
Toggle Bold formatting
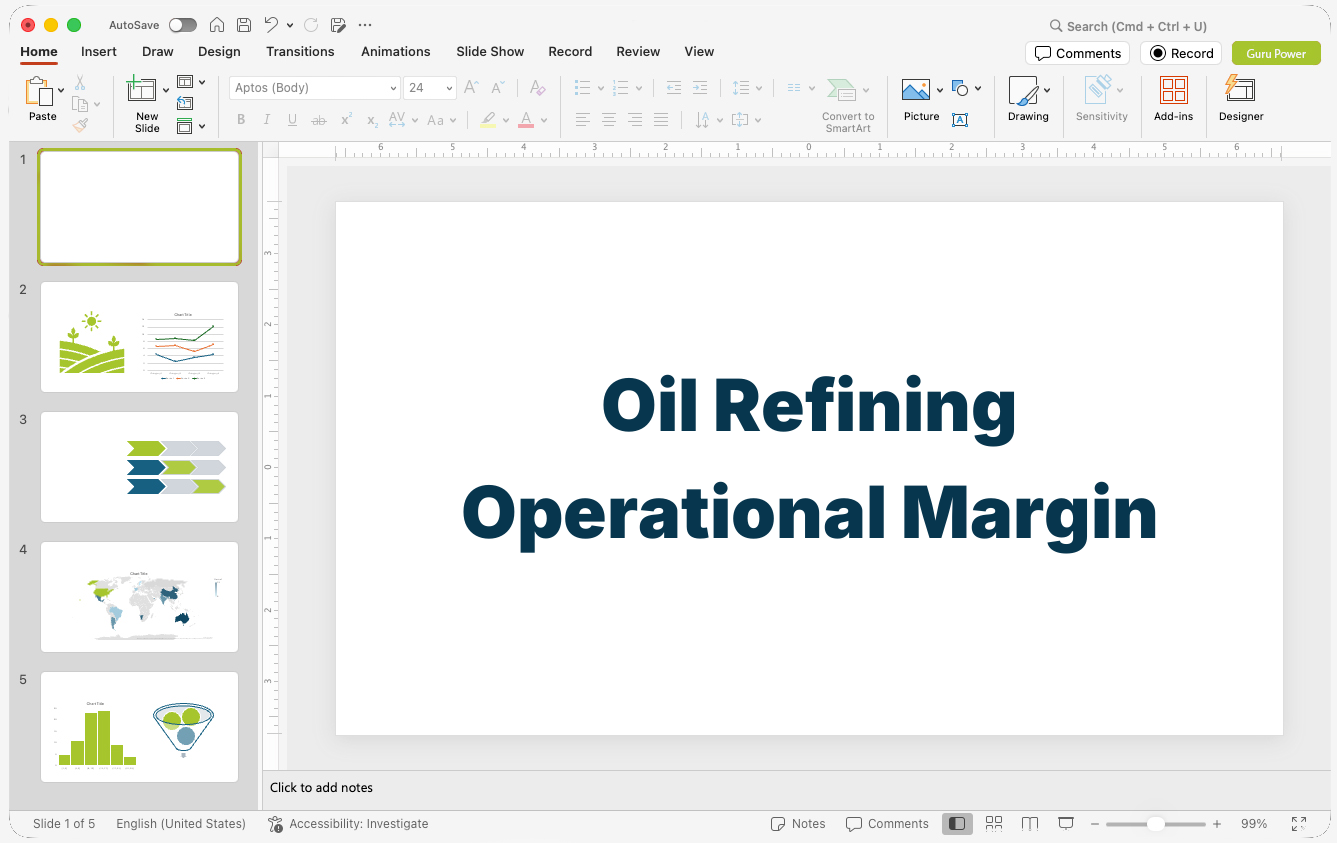241,120
